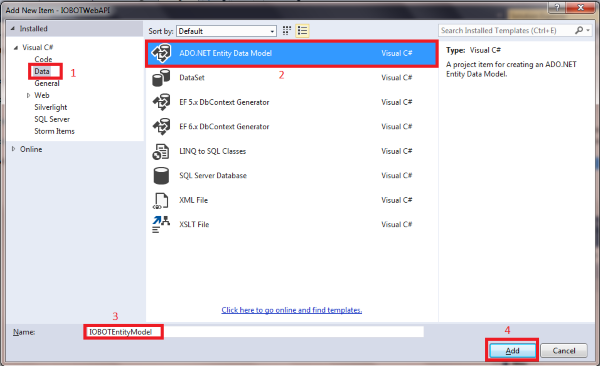Select the Web category
The image size is (600, 366).
click(x=42, y=95)
